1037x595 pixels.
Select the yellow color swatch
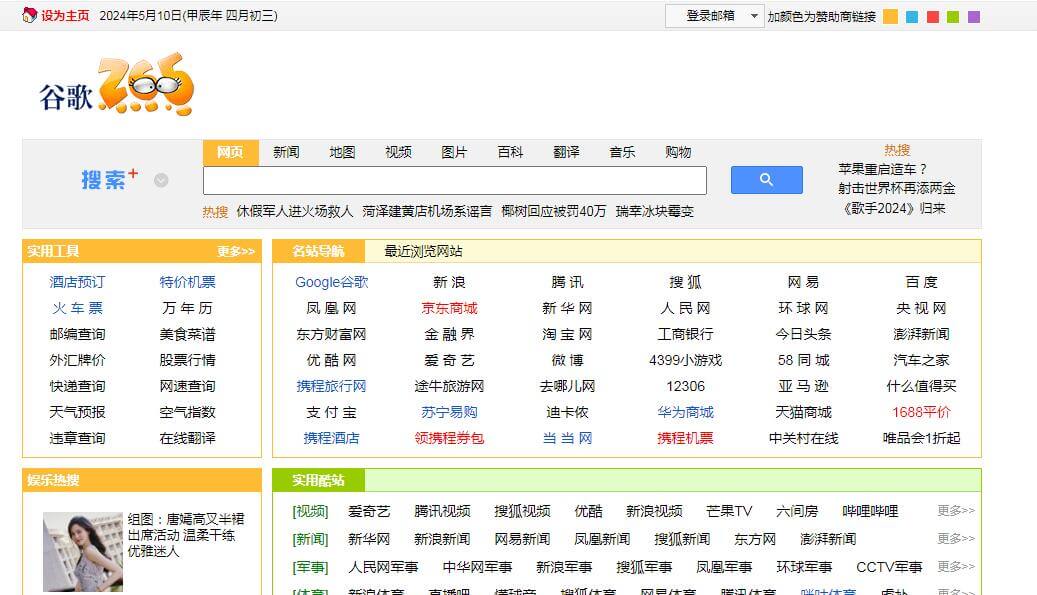point(890,17)
